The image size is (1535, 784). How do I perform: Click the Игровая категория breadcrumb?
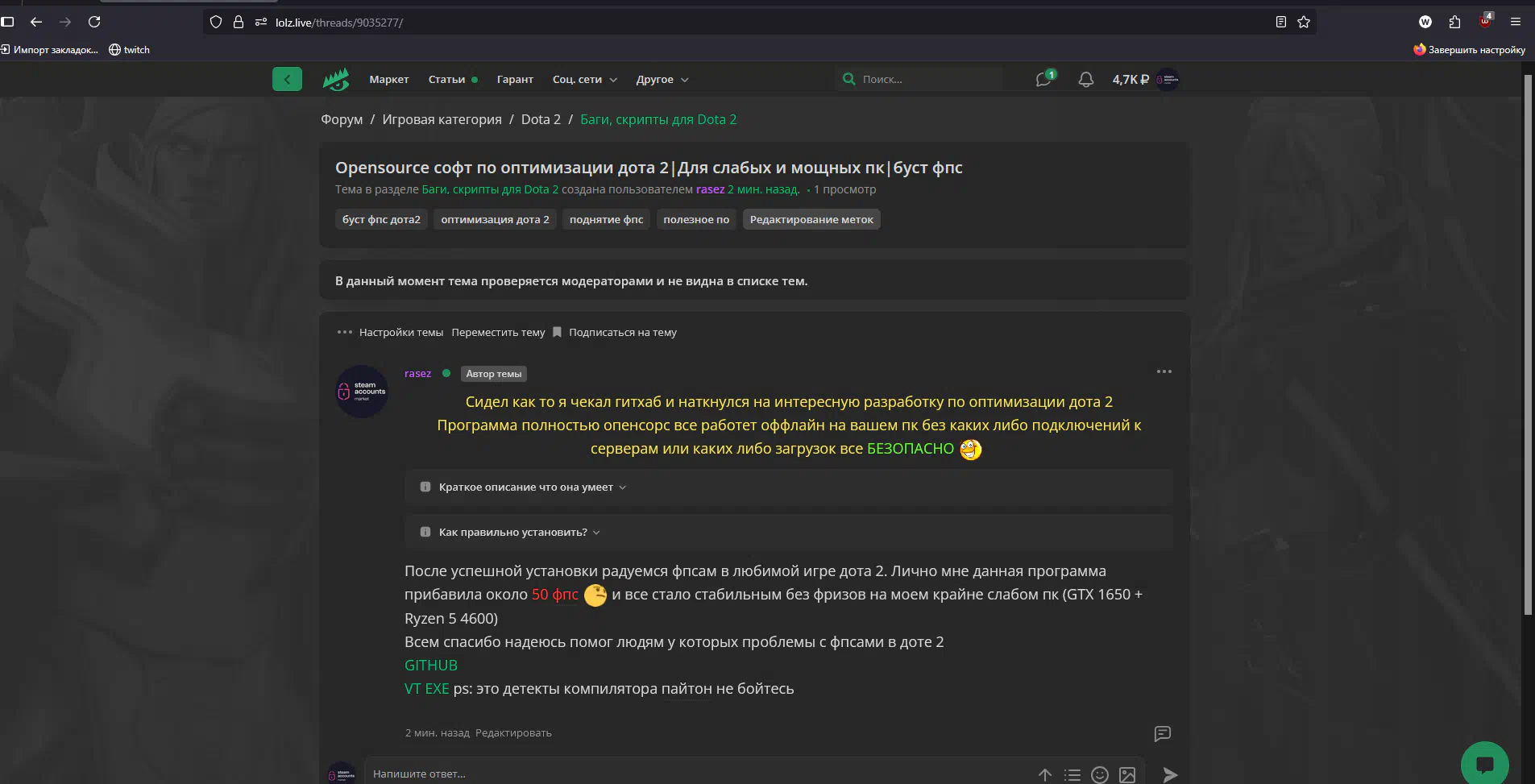pos(442,119)
